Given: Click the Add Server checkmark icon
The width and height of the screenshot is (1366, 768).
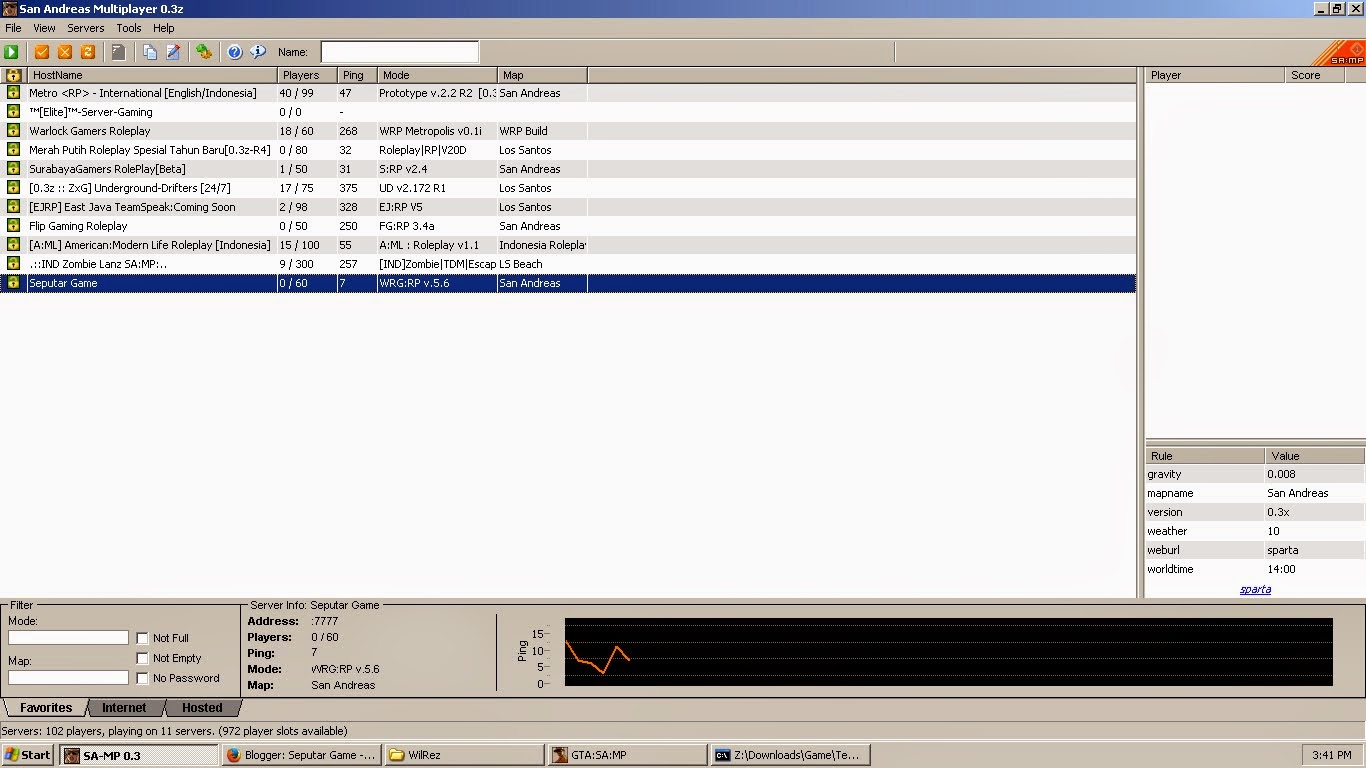Looking at the screenshot, I should click(42, 52).
